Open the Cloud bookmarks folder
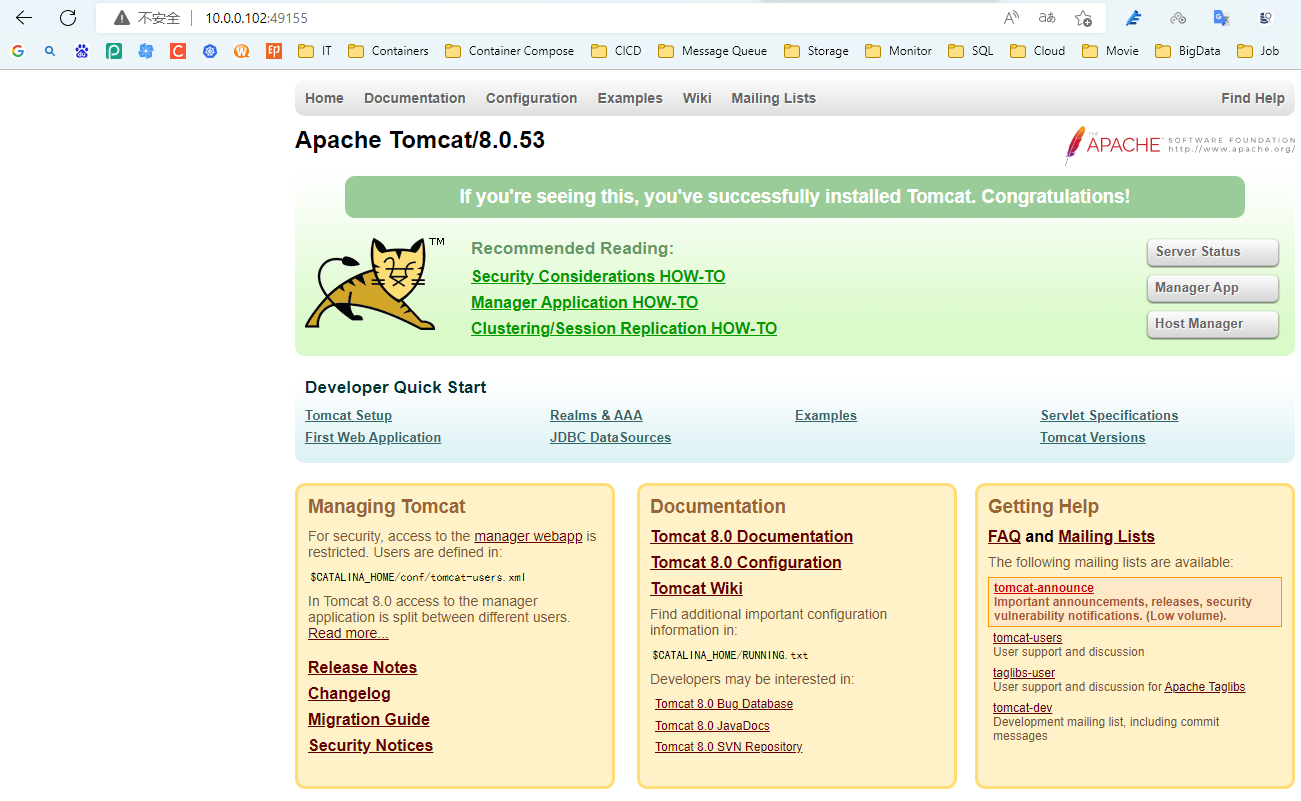This screenshot has height=801, width=1301. pyautogui.click(x=1038, y=51)
